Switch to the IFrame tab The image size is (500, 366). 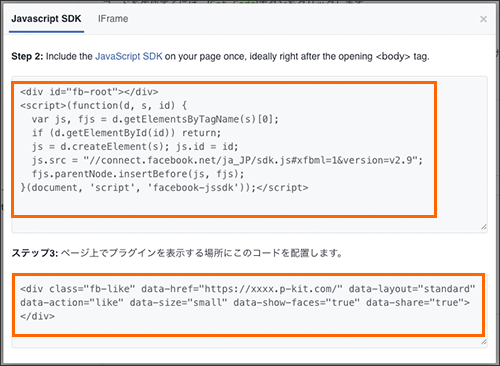pyautogui.click(x=113, y=19)
